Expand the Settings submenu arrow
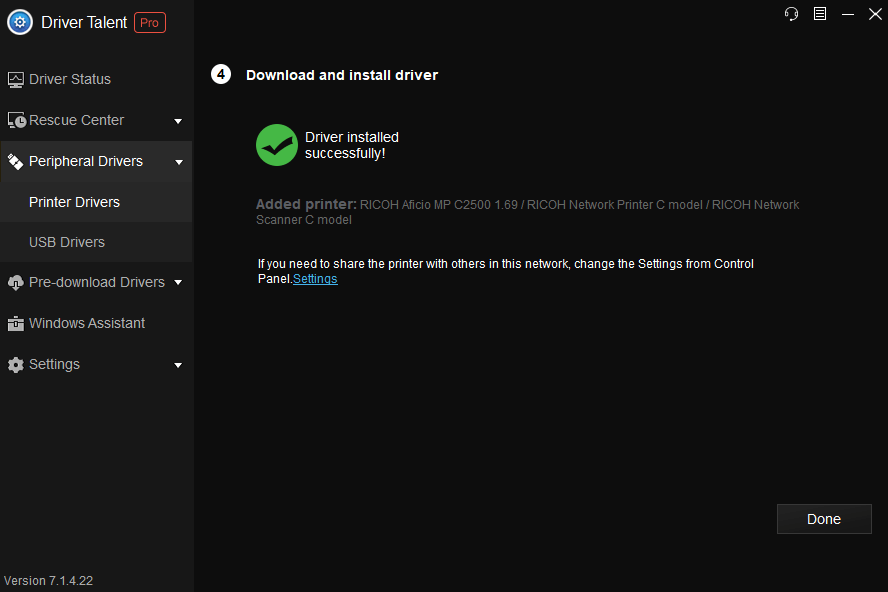 [x=178, y=365]
